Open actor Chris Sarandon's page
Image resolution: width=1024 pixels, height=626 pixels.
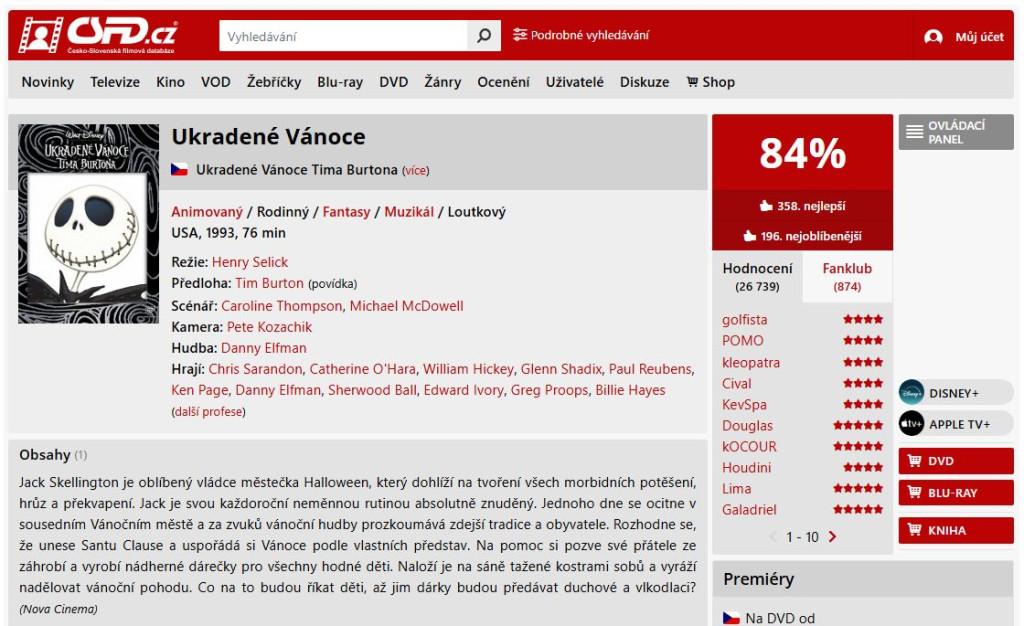coord(255,369)
